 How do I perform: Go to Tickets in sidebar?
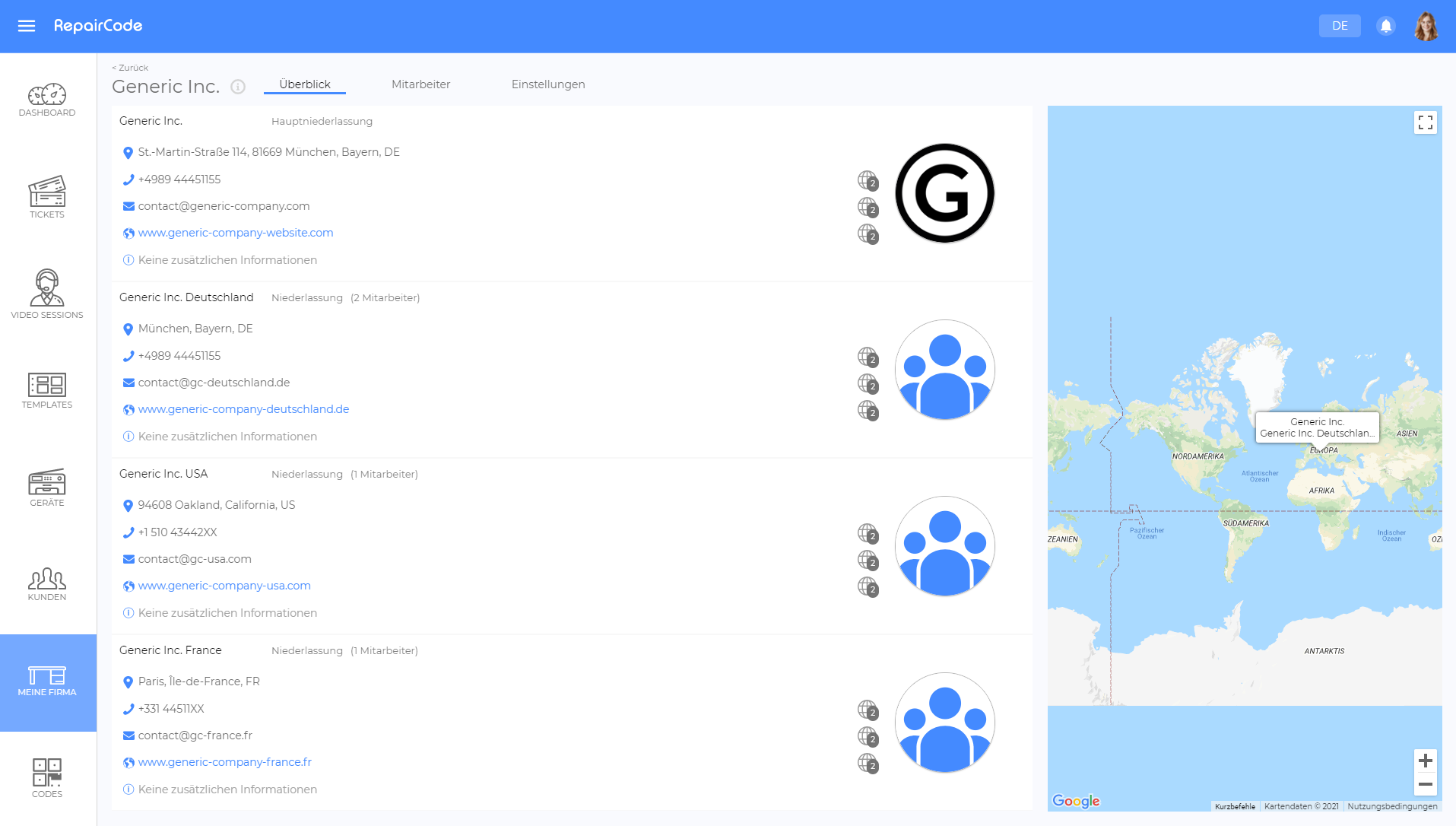click(x=47, y=197)
